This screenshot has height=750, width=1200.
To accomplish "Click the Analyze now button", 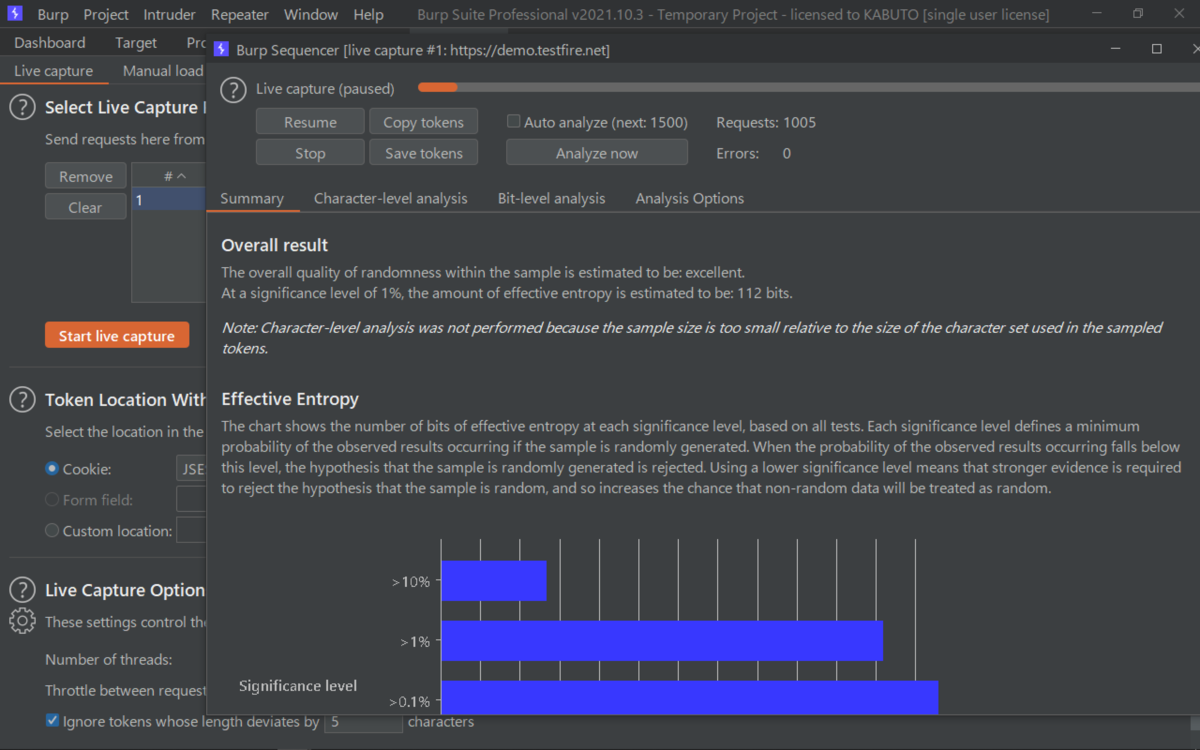I will click(x=597, y=153).
